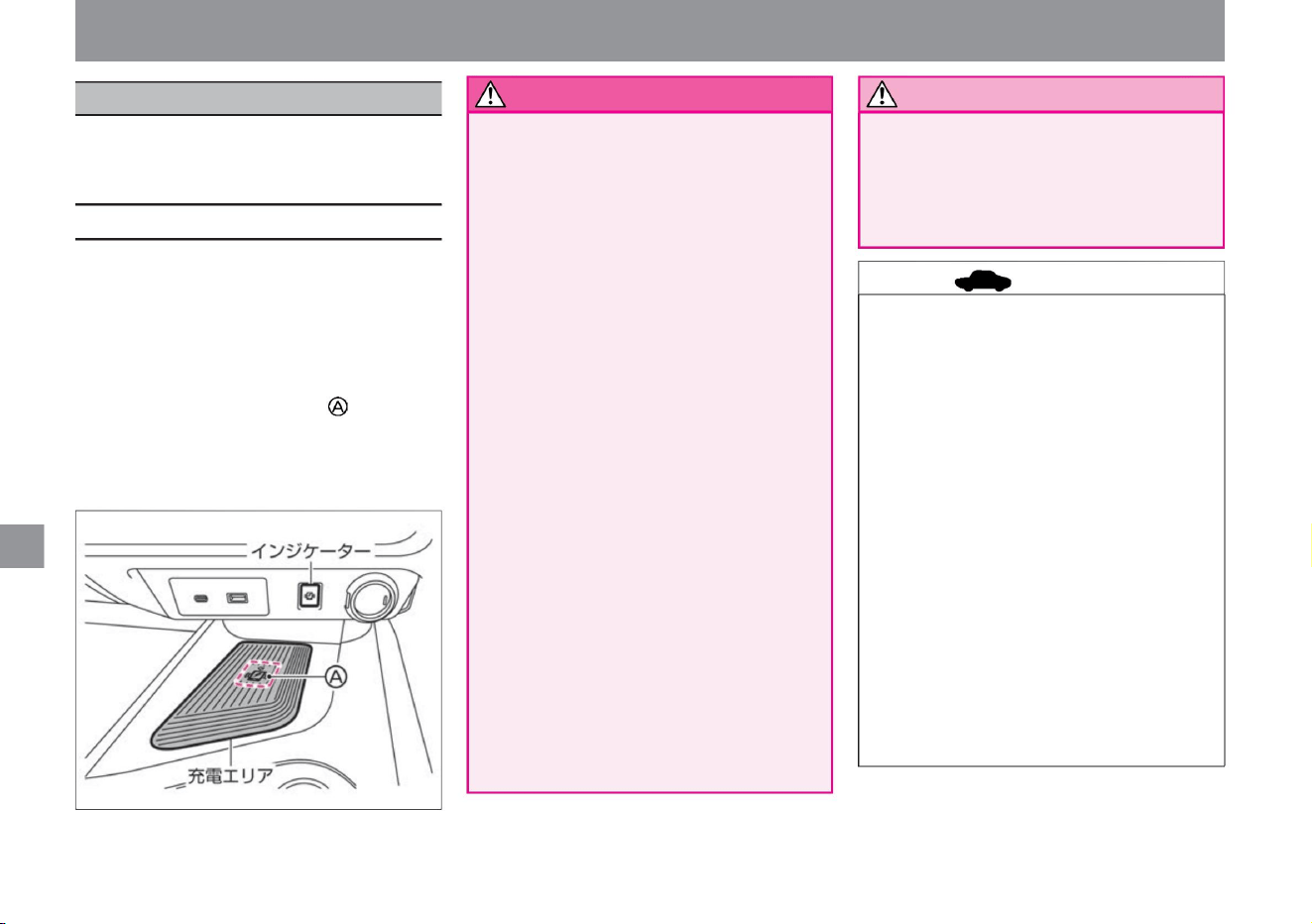Click the black car silhouette icon
1312x924 pixels.
click(983, 282)
